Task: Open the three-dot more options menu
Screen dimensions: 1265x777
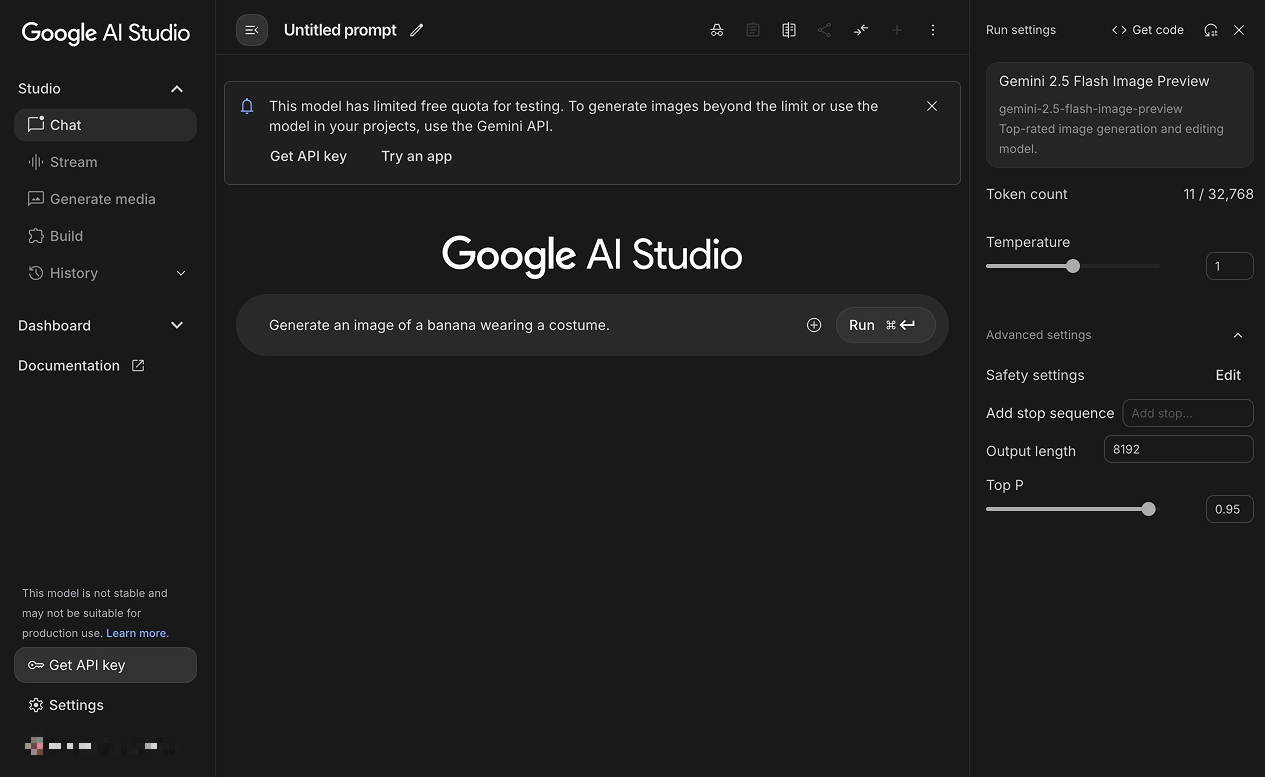Action: pos(933,30)
